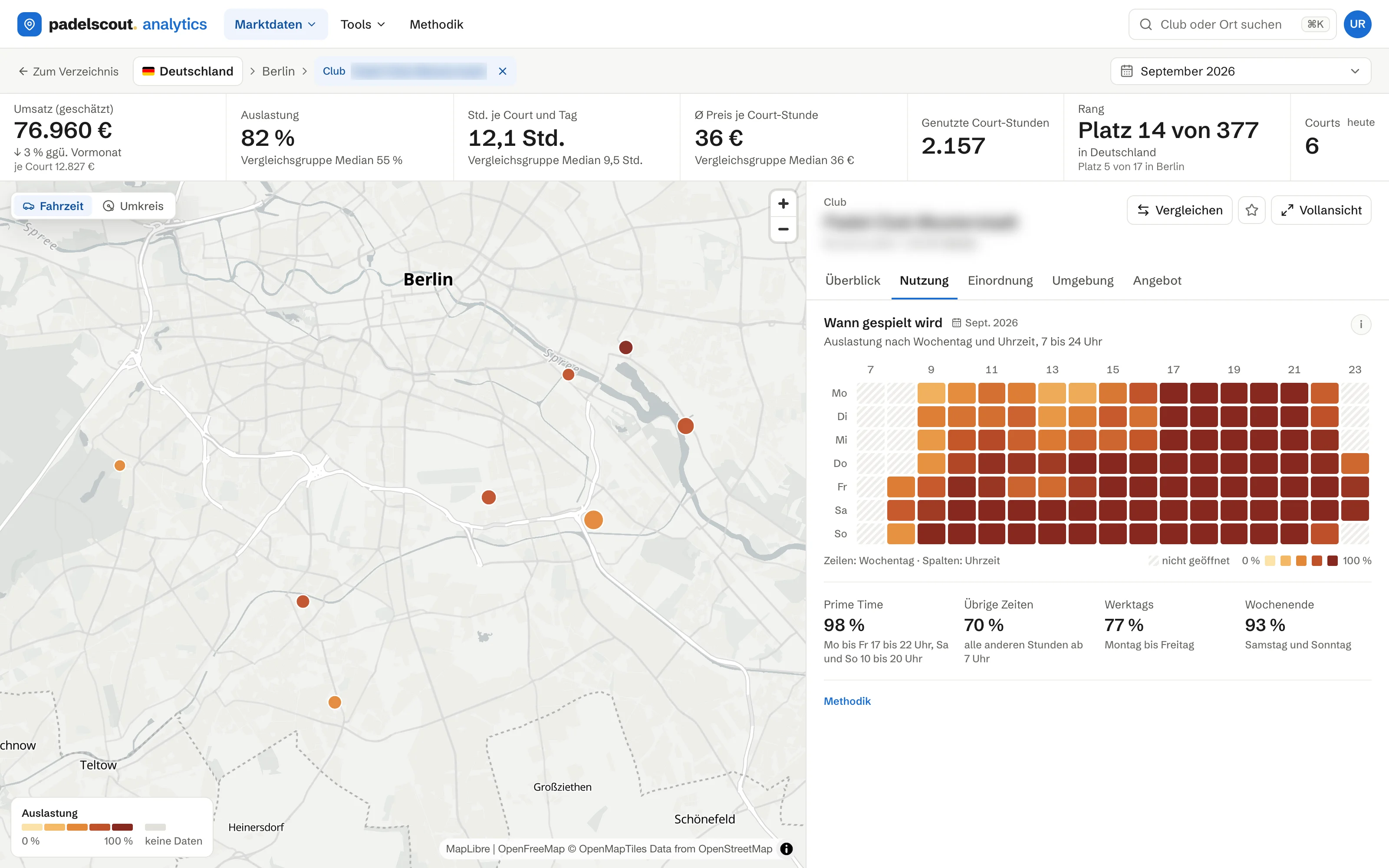The width and height of the screenshot is (1389, 868).
Task: Click the 12,1 Std. value
Action: 517,138
